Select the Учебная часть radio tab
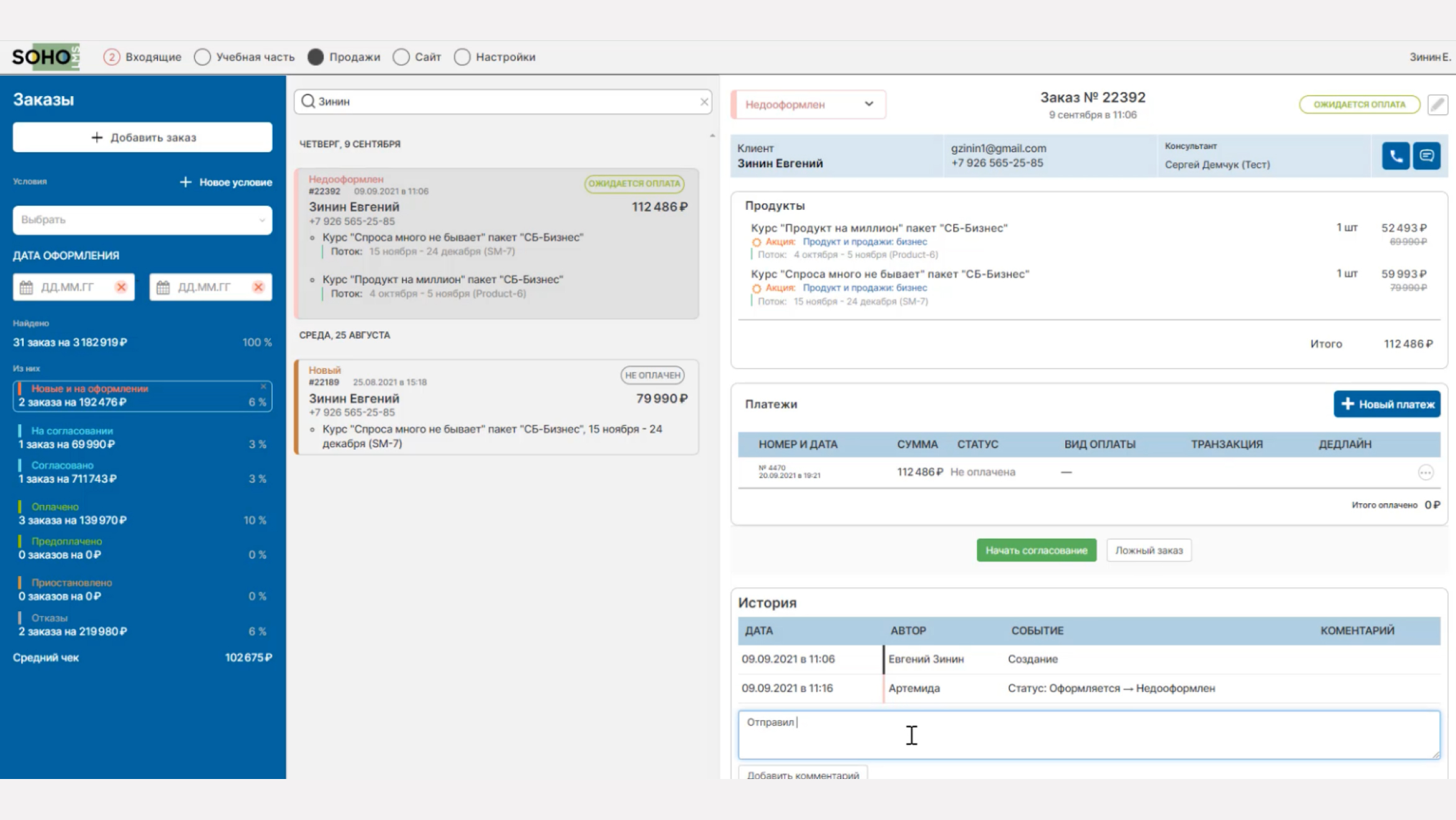This screenshot has width=1456, height=820. (x=202, y=57)
